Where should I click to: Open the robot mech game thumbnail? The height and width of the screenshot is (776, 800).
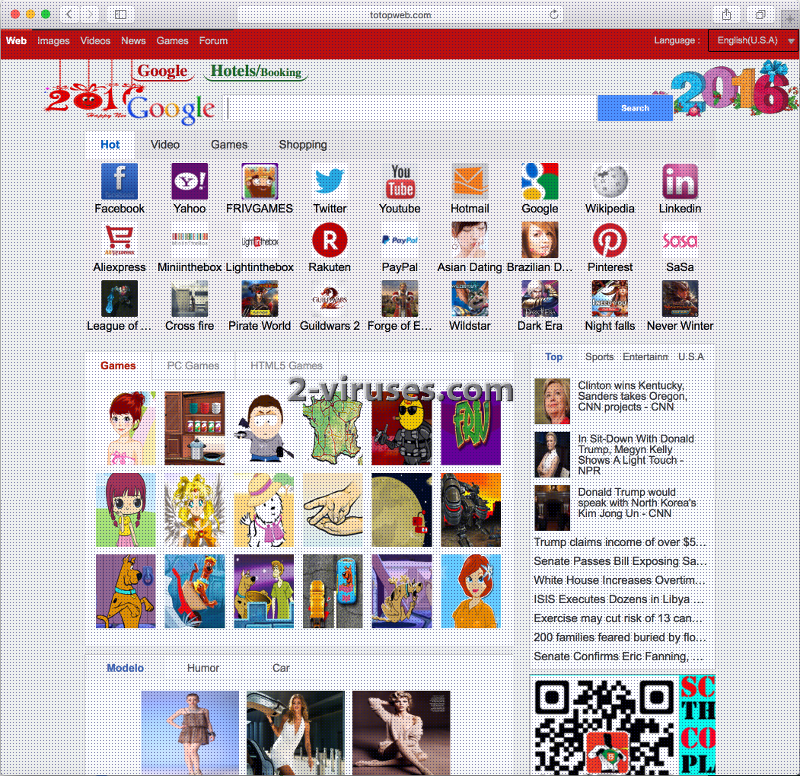pos(471,510)
